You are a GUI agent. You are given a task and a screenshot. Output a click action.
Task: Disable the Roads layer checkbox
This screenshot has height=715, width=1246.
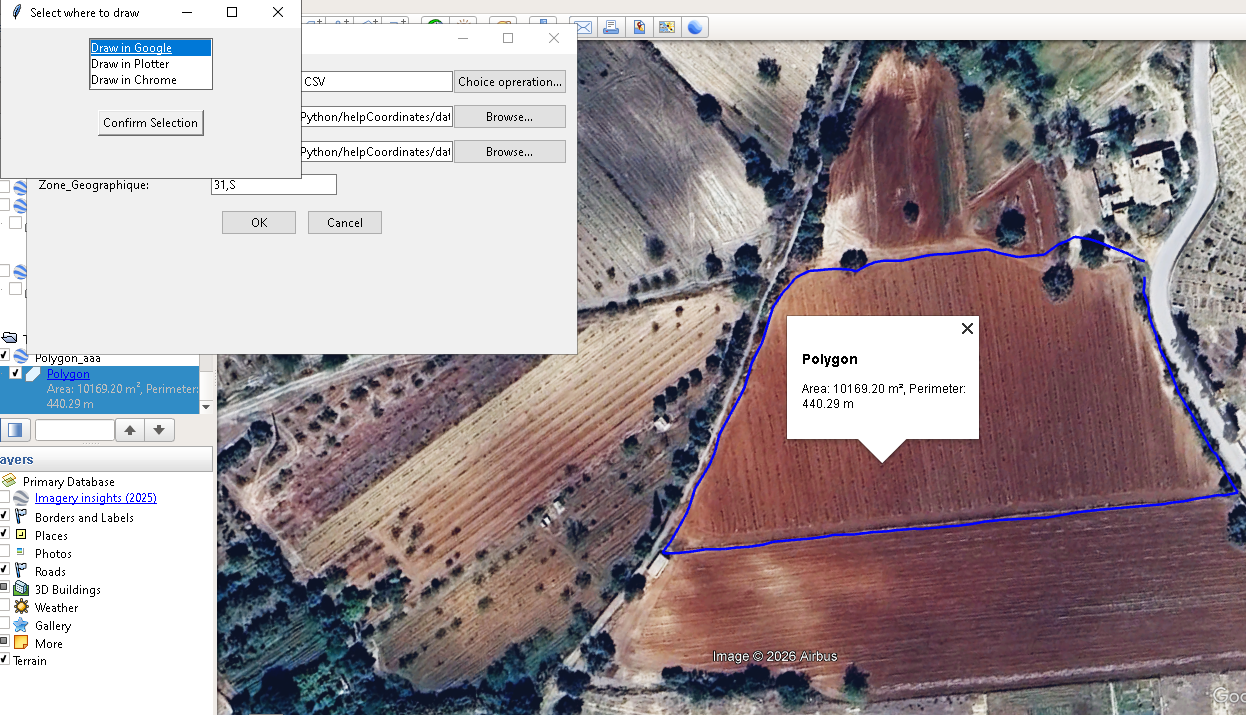[x=4, y=571]
